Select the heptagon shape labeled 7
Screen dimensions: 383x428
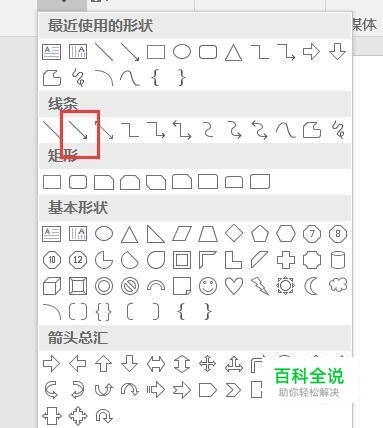click(x=312, y=234)
